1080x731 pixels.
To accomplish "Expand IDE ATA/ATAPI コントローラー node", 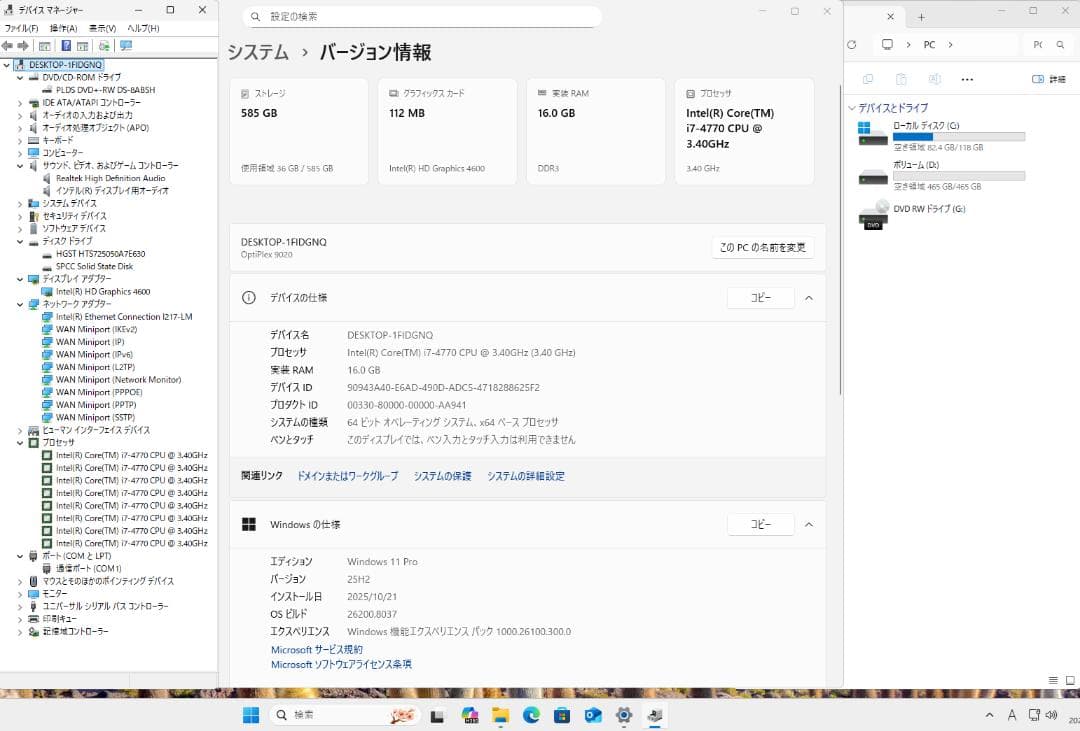I will (20, 103).
